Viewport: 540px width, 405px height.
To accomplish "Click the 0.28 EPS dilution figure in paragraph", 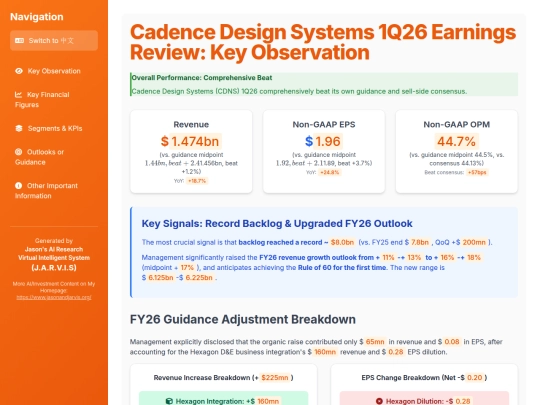I will click(x=396, y=352).
